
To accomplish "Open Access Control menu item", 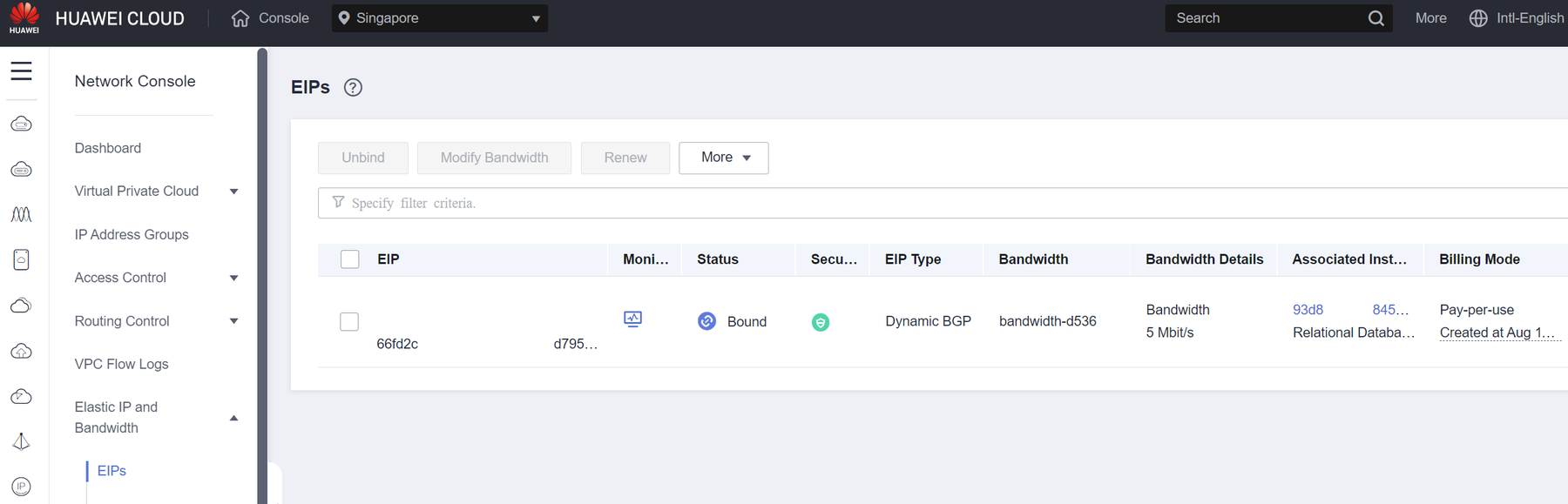I will pos(120,278).
